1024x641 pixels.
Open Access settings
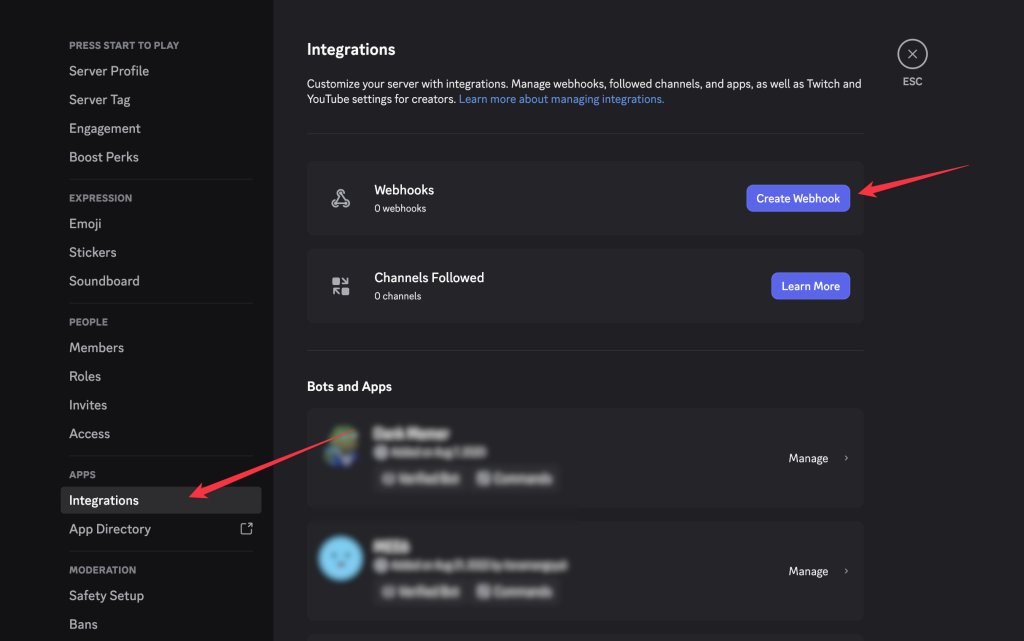[x=89, y=434]
